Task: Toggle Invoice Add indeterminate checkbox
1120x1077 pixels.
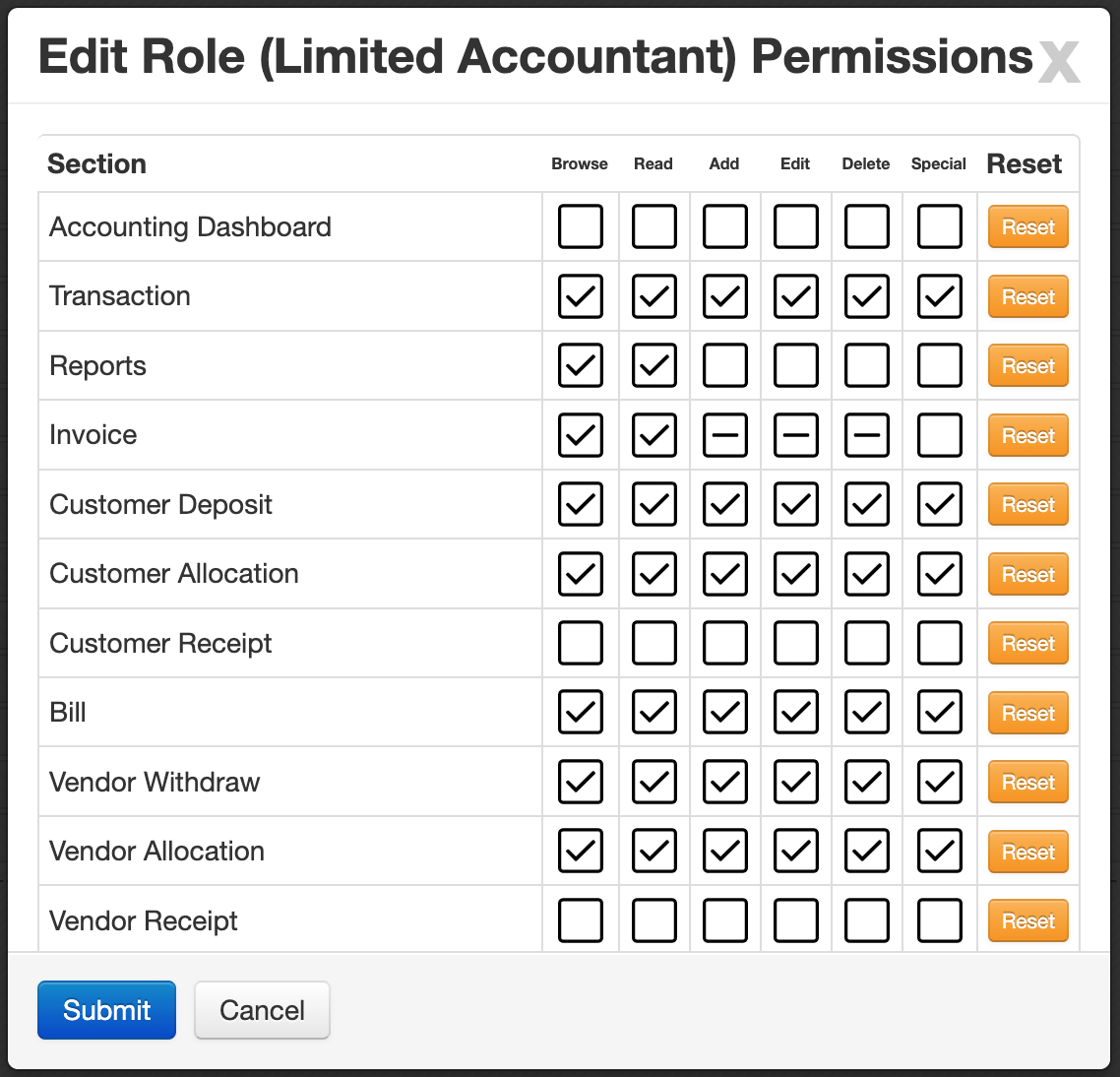Action: point(725,434)
